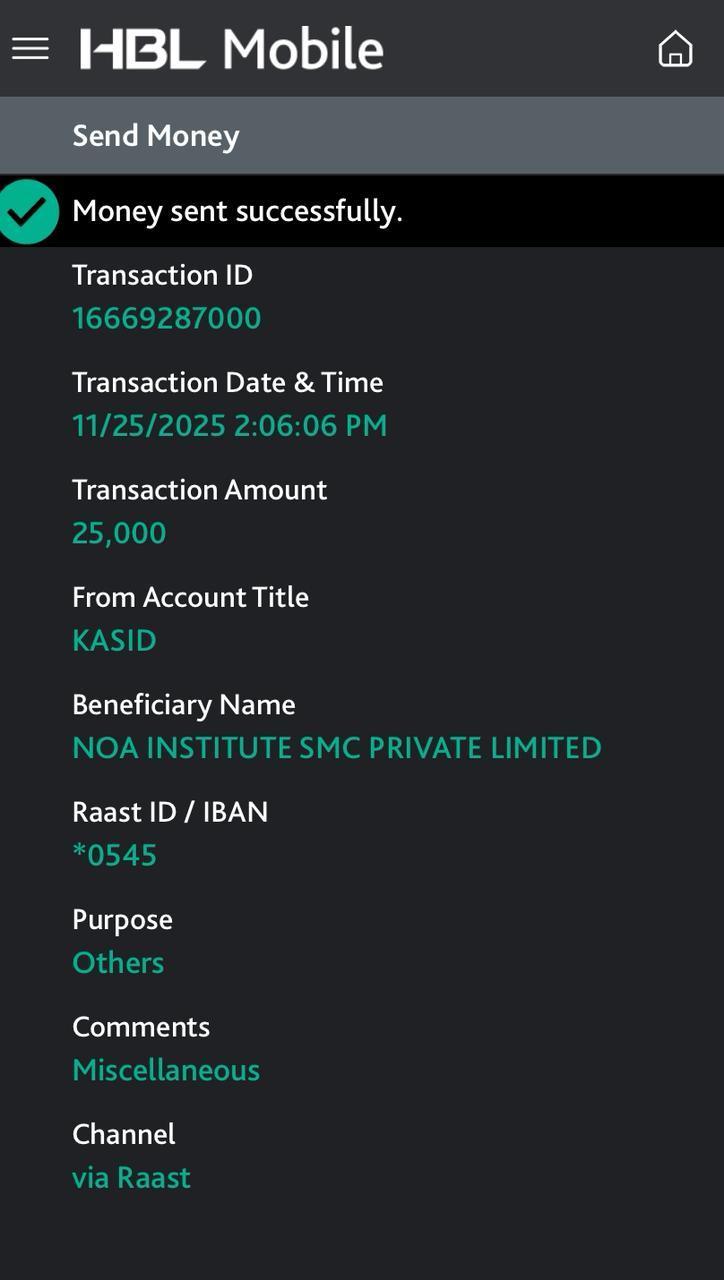Open the hamburger menu icon

click(30, 48)
